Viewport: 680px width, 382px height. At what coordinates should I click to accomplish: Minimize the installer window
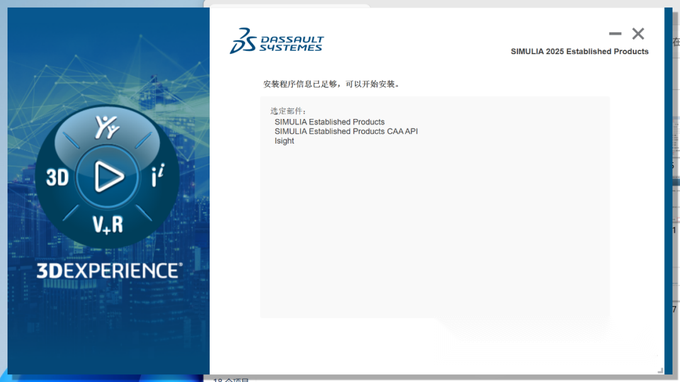click(615, 33)
